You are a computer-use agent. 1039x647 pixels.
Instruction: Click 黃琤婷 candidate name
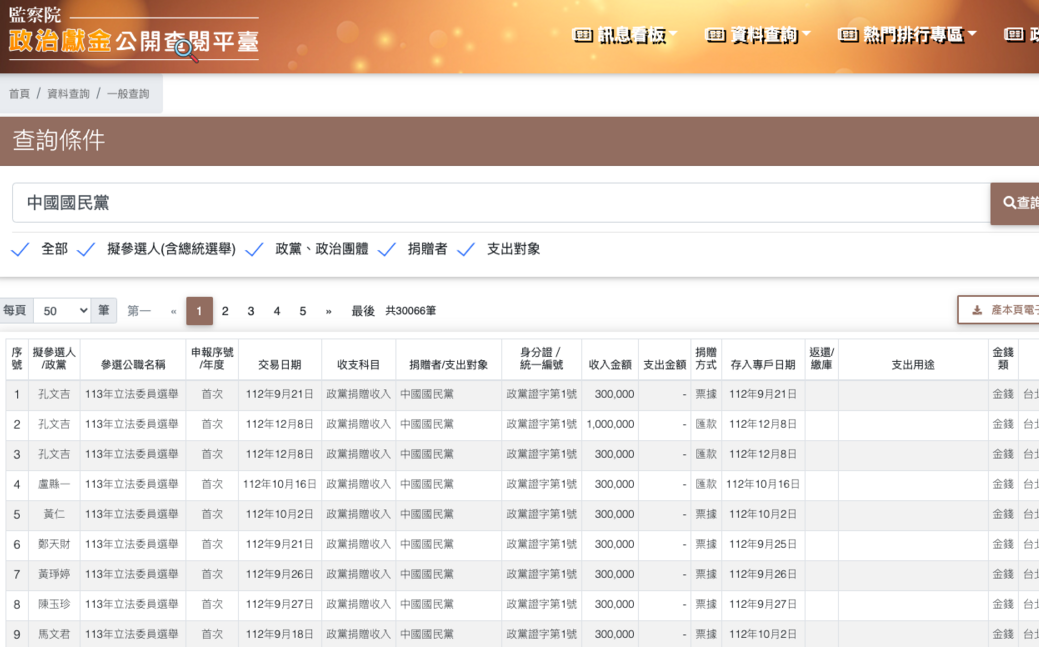[x=54, y=575]
